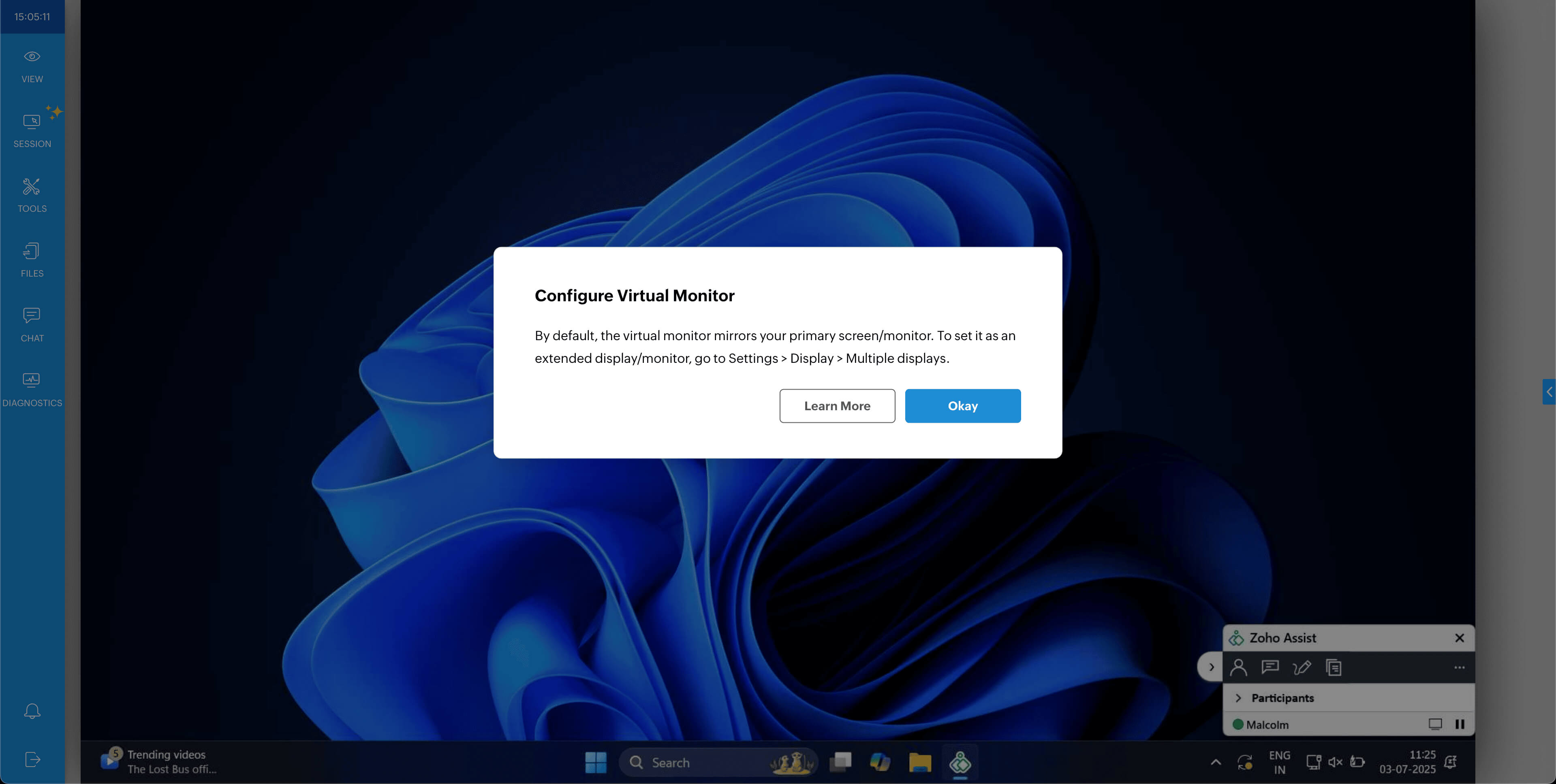Open more options in Zoho Assist widget
Screen dimensions: 1556x784
[x=1459, y=667]
